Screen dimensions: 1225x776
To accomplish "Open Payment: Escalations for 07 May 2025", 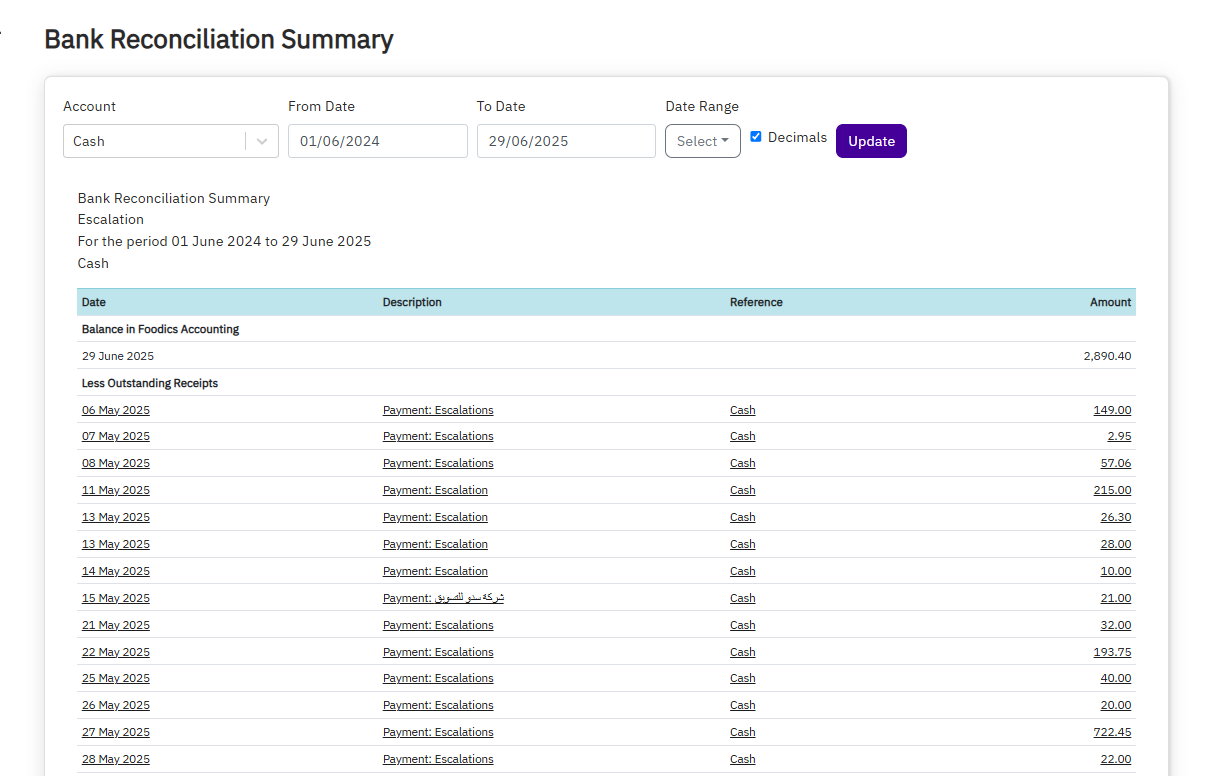I will (x=437, y=436).
